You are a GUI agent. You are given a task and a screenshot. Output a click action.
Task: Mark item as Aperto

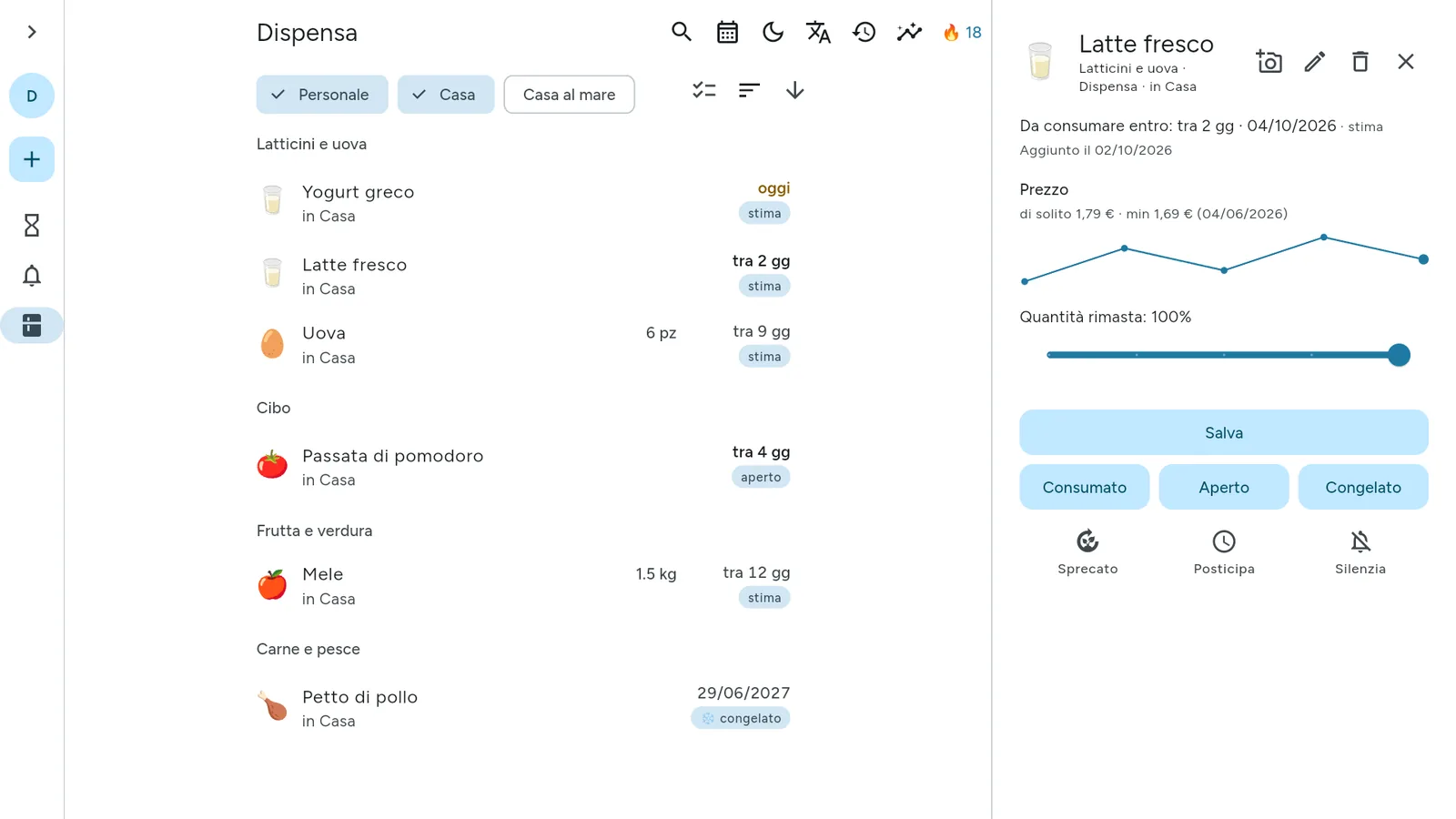pyautogui.click(x=1223, y=487)
